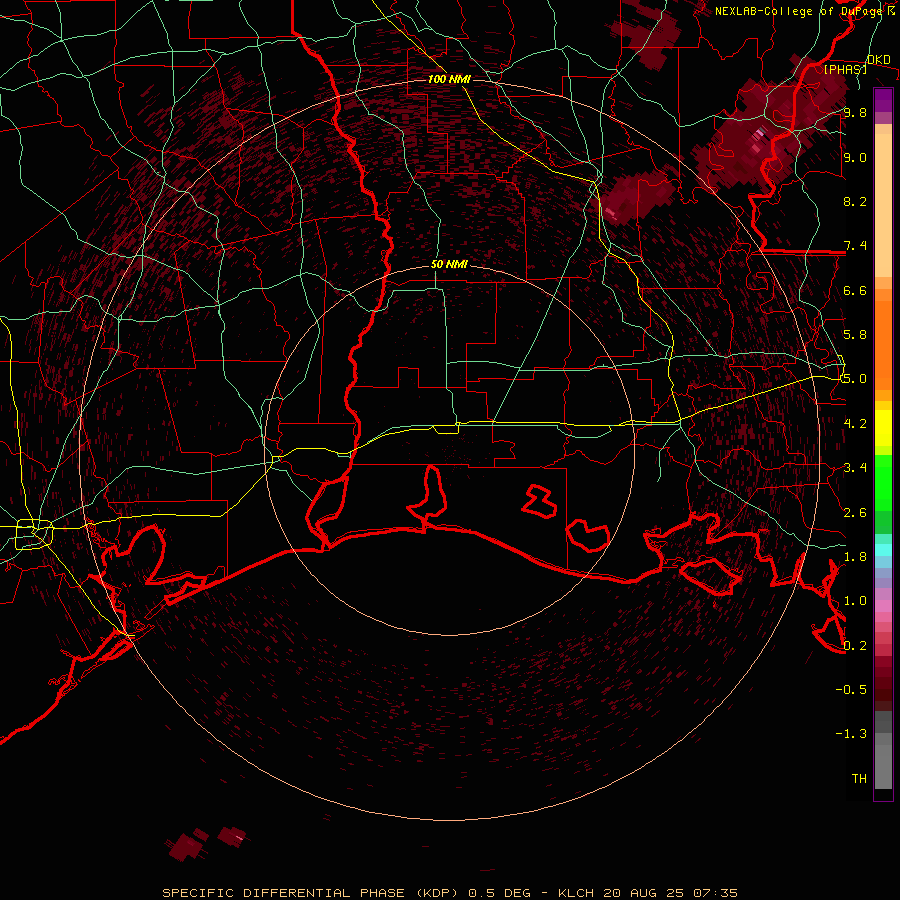This screenshot has height=900, width=900.
Task: Click the 0.2 scale value
Action: tap(855, 645)
